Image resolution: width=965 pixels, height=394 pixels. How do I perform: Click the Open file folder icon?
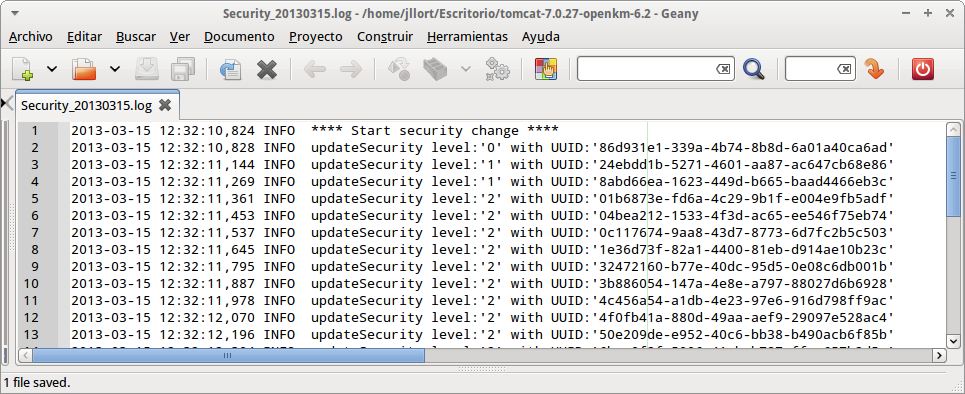click(x=85, y=69)
